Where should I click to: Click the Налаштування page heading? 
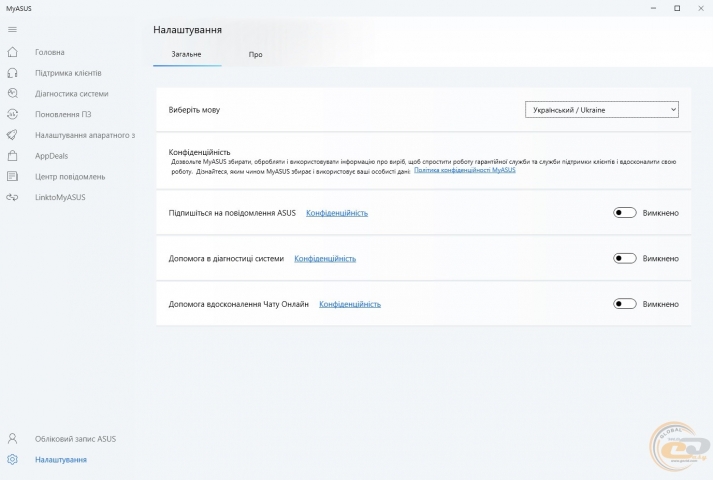tap(187, 30)
